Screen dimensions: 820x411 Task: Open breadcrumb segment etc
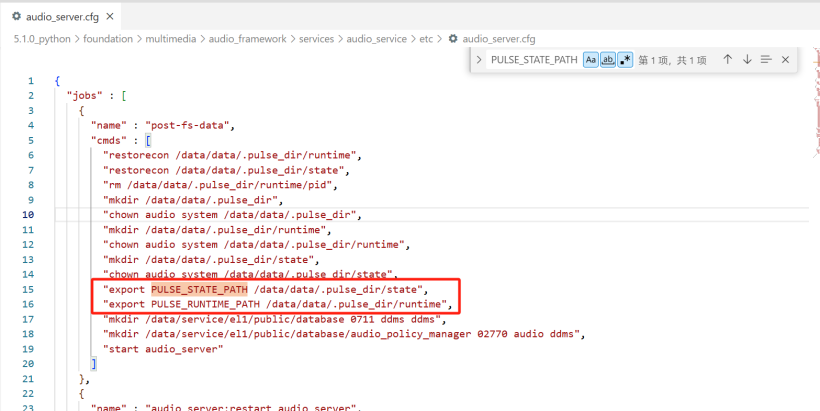426,39
